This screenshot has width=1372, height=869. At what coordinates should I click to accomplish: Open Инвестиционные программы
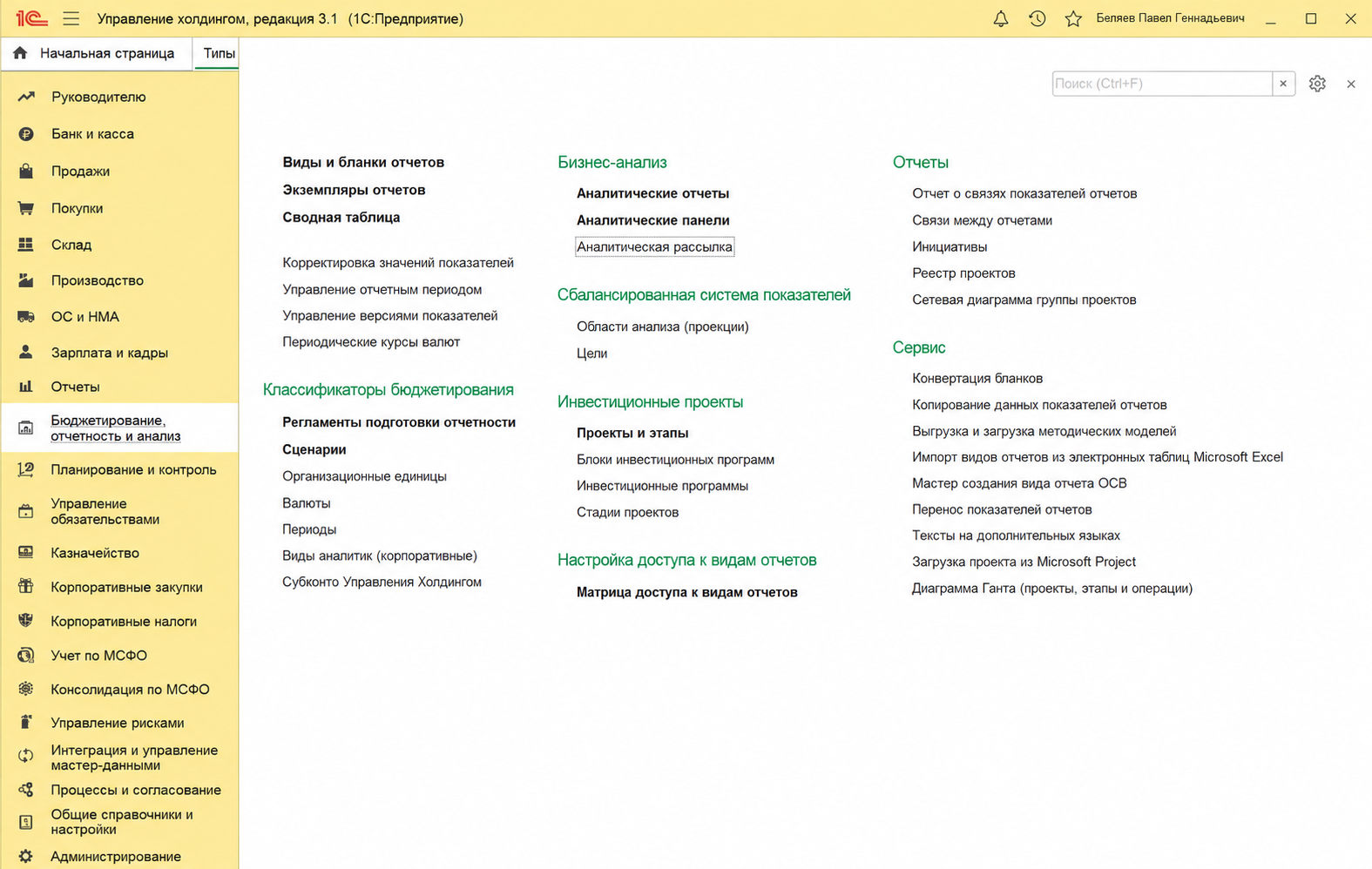click(x=663, y=486)
